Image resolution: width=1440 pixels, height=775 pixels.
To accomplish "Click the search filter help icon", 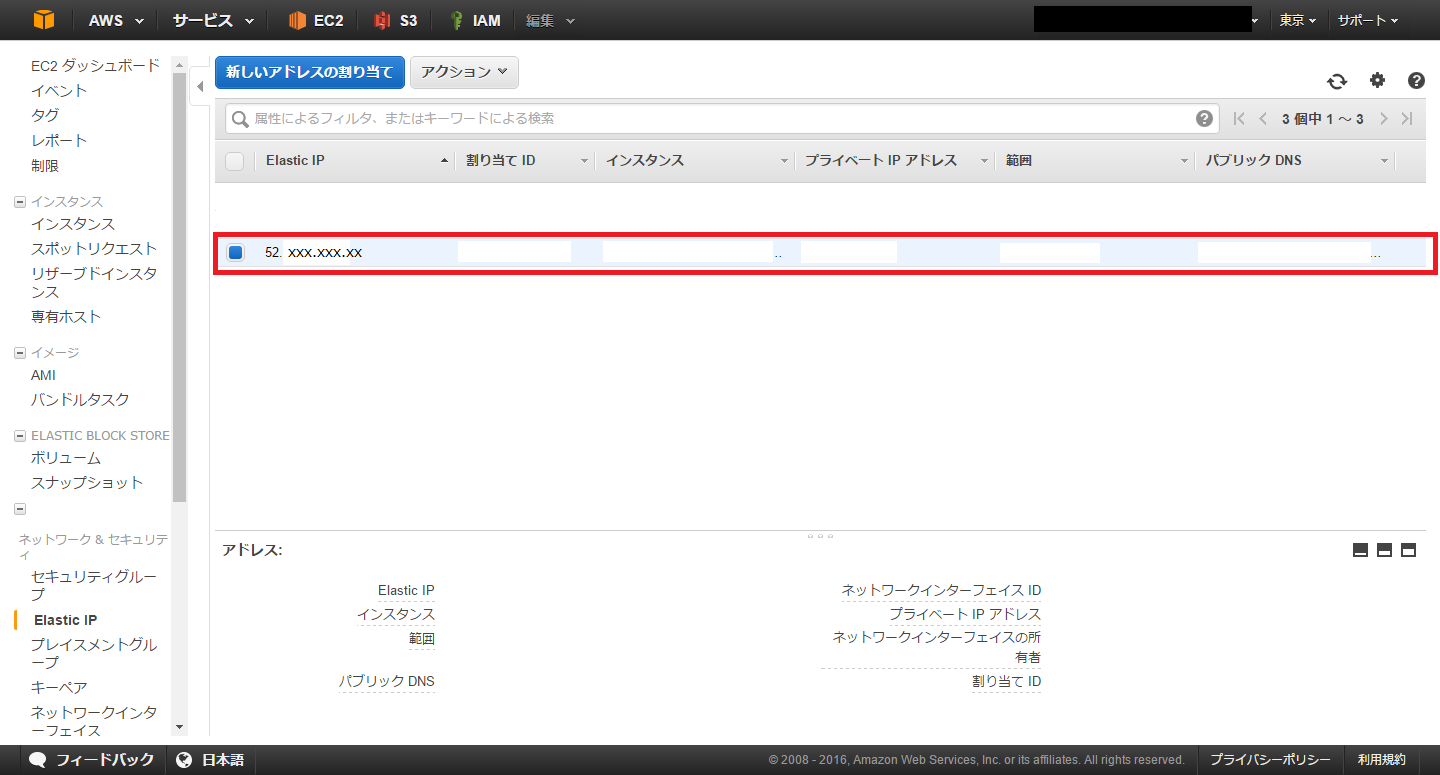I will click(1204, 119).
